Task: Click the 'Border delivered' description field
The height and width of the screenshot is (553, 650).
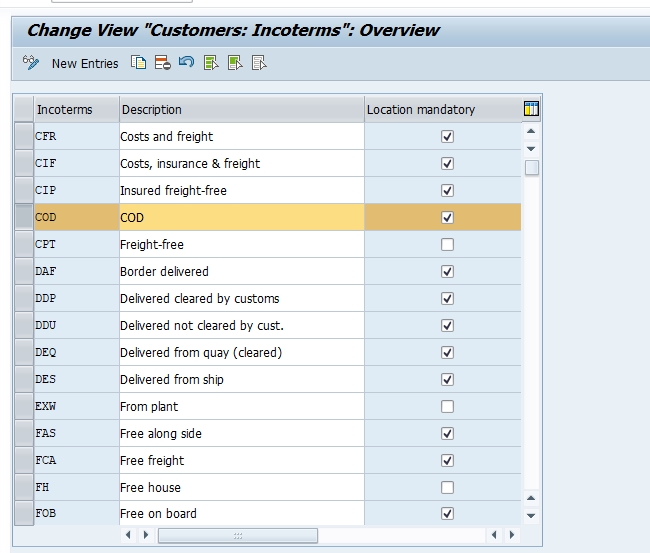Action: pos(242,272)
